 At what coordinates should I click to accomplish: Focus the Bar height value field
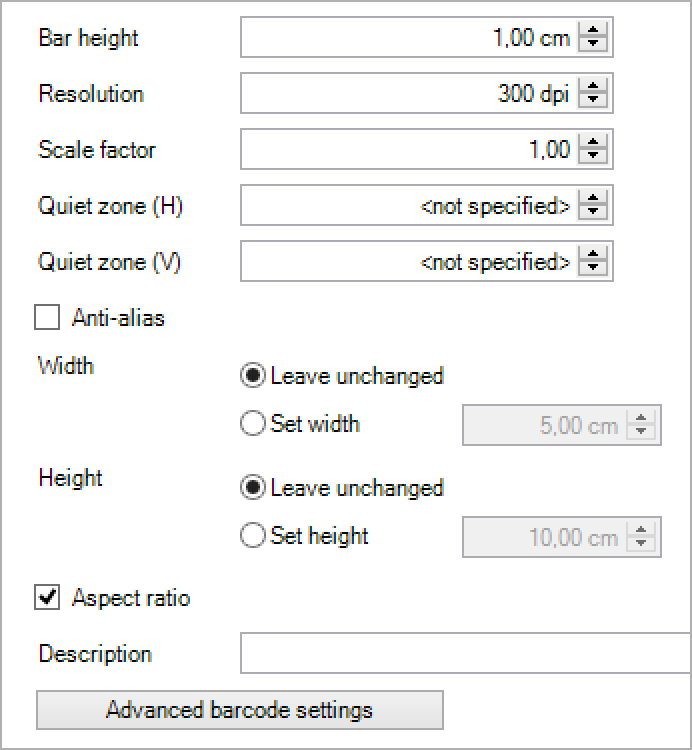tap(409, 37)
